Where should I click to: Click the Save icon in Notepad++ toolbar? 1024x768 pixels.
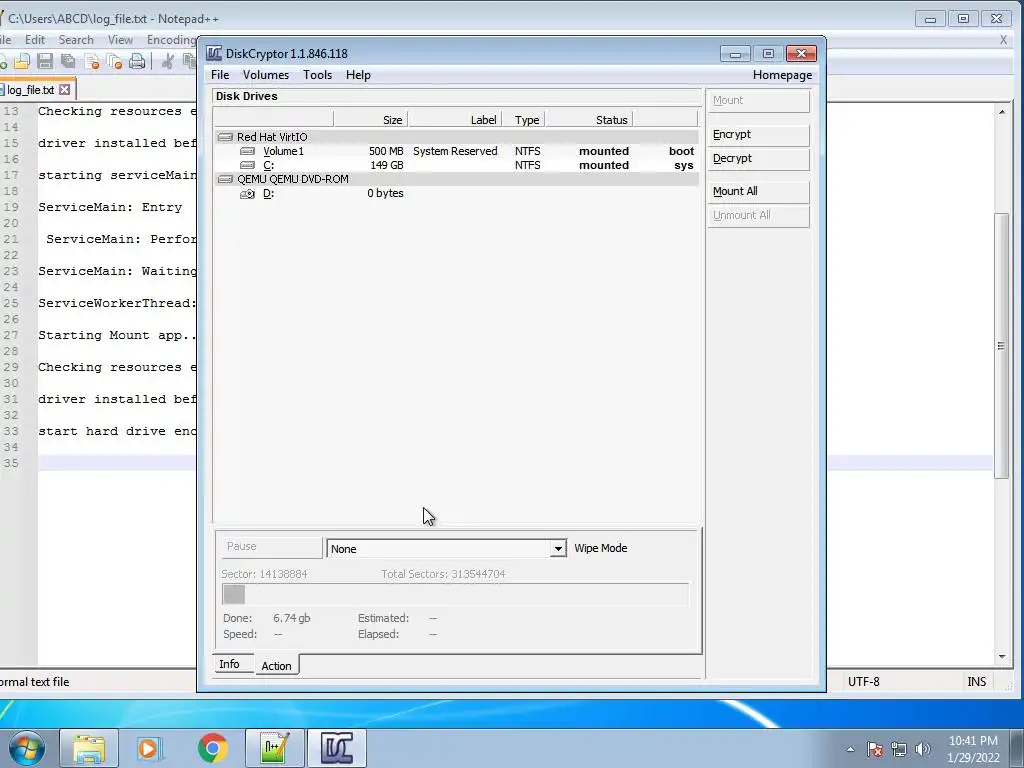pyautogui.click(x=44, y=61)
